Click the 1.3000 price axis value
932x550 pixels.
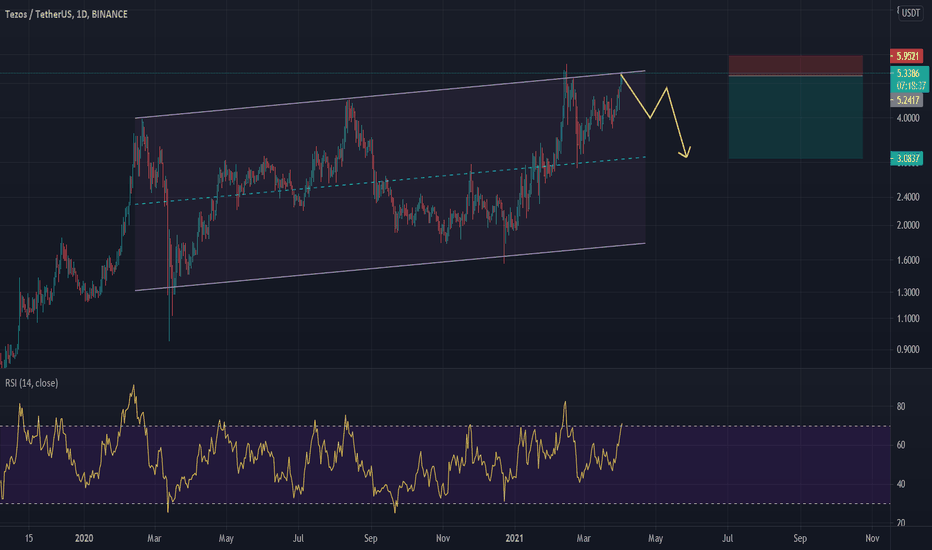pyautogui.click(x=908, y=293)
